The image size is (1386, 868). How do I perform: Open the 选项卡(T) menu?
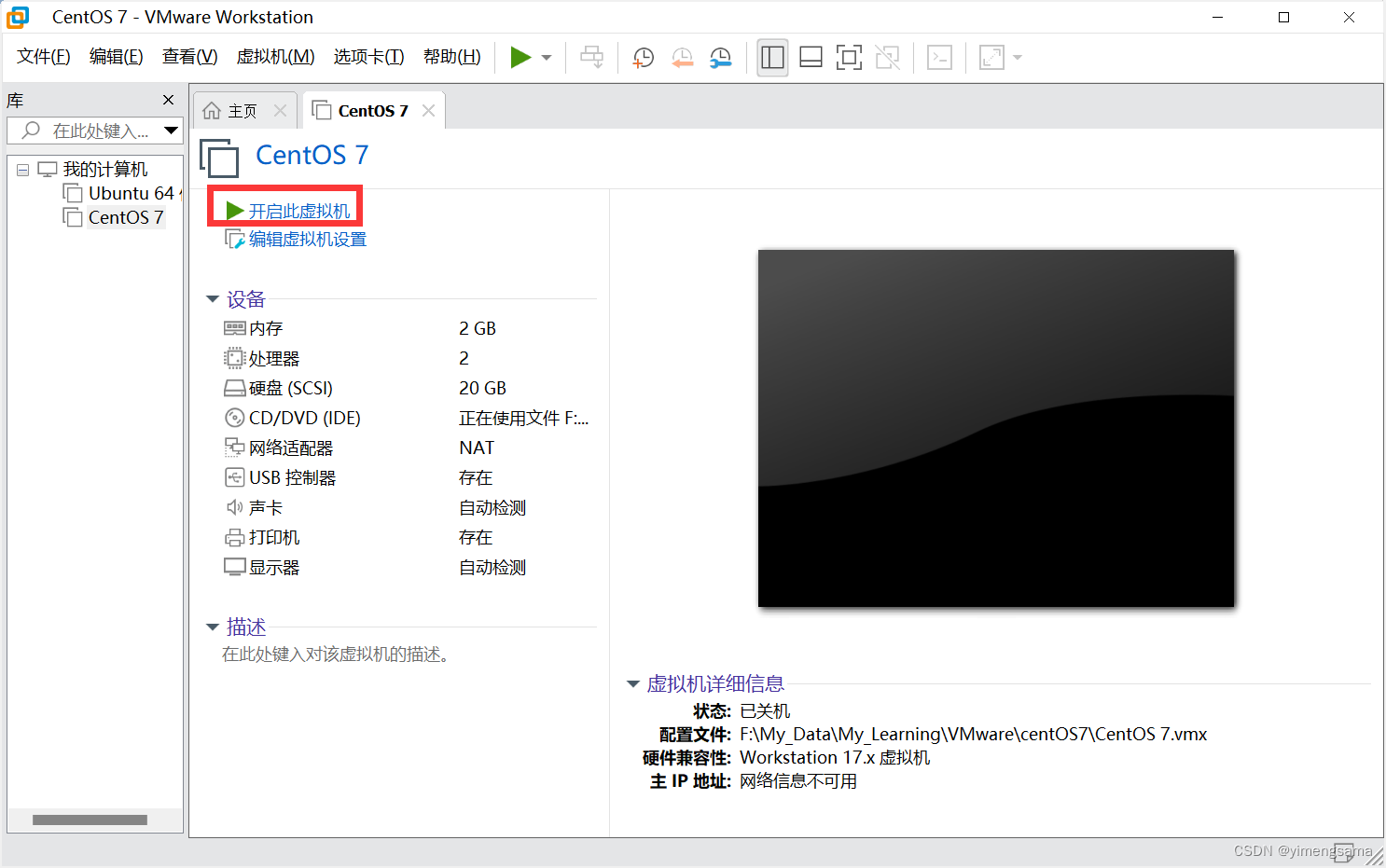368,57
